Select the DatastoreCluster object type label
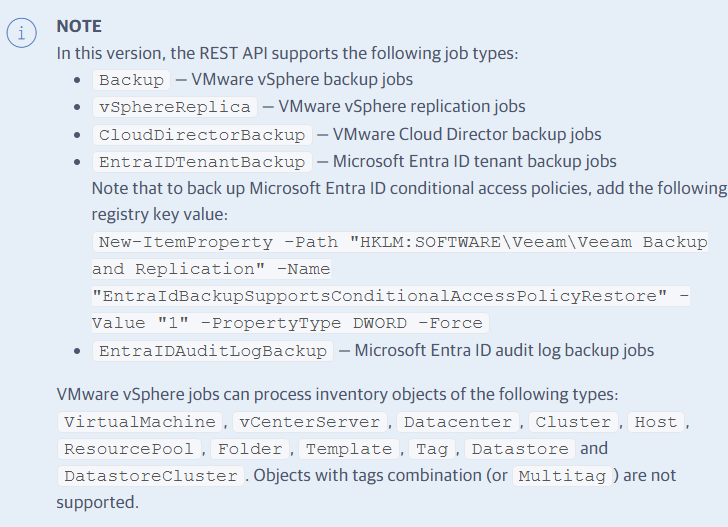Viewport: 728px width, 527px height. (150, 476)
